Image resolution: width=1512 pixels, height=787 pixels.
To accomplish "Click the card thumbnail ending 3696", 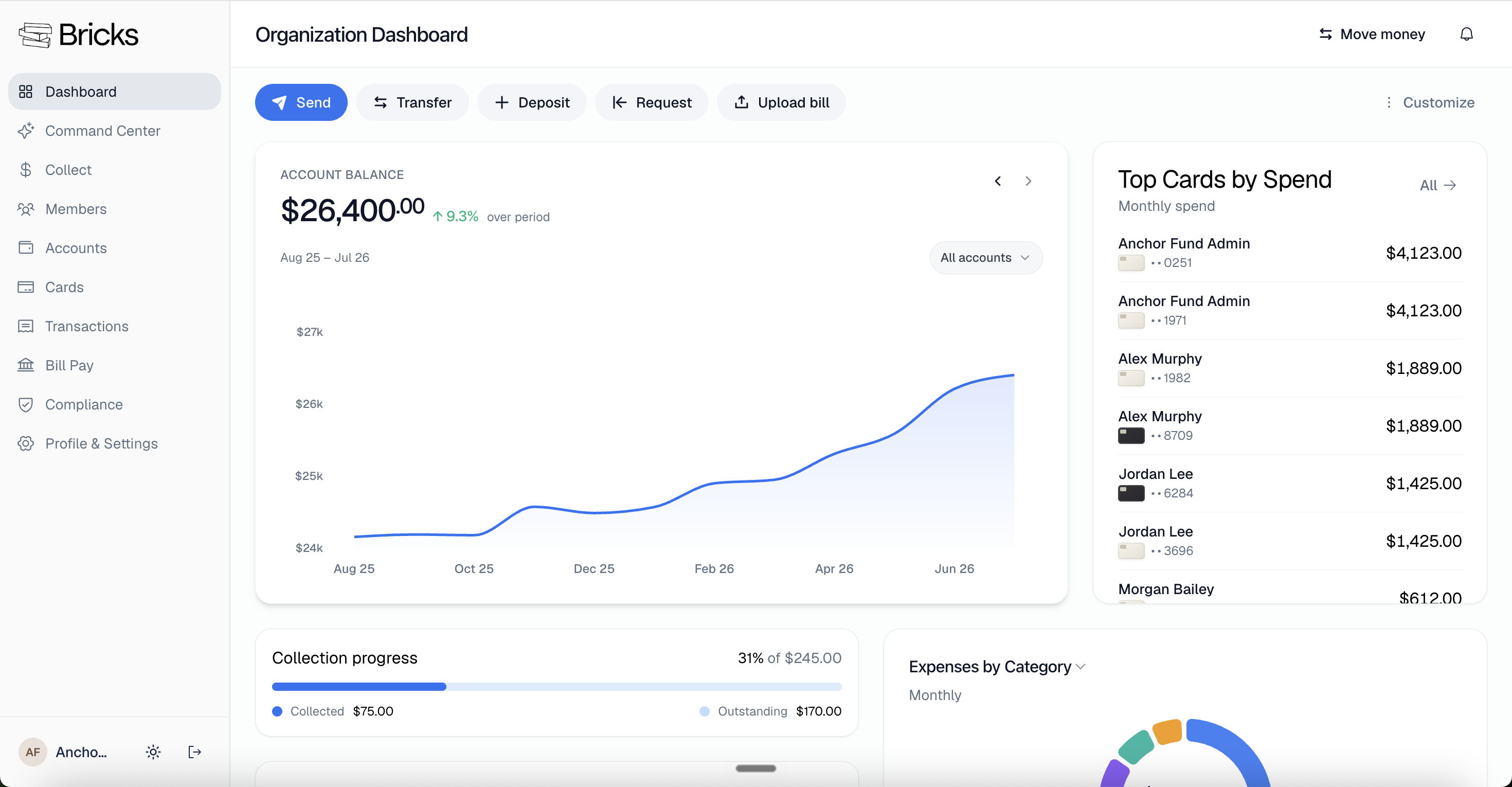I will click(1131, 550).
